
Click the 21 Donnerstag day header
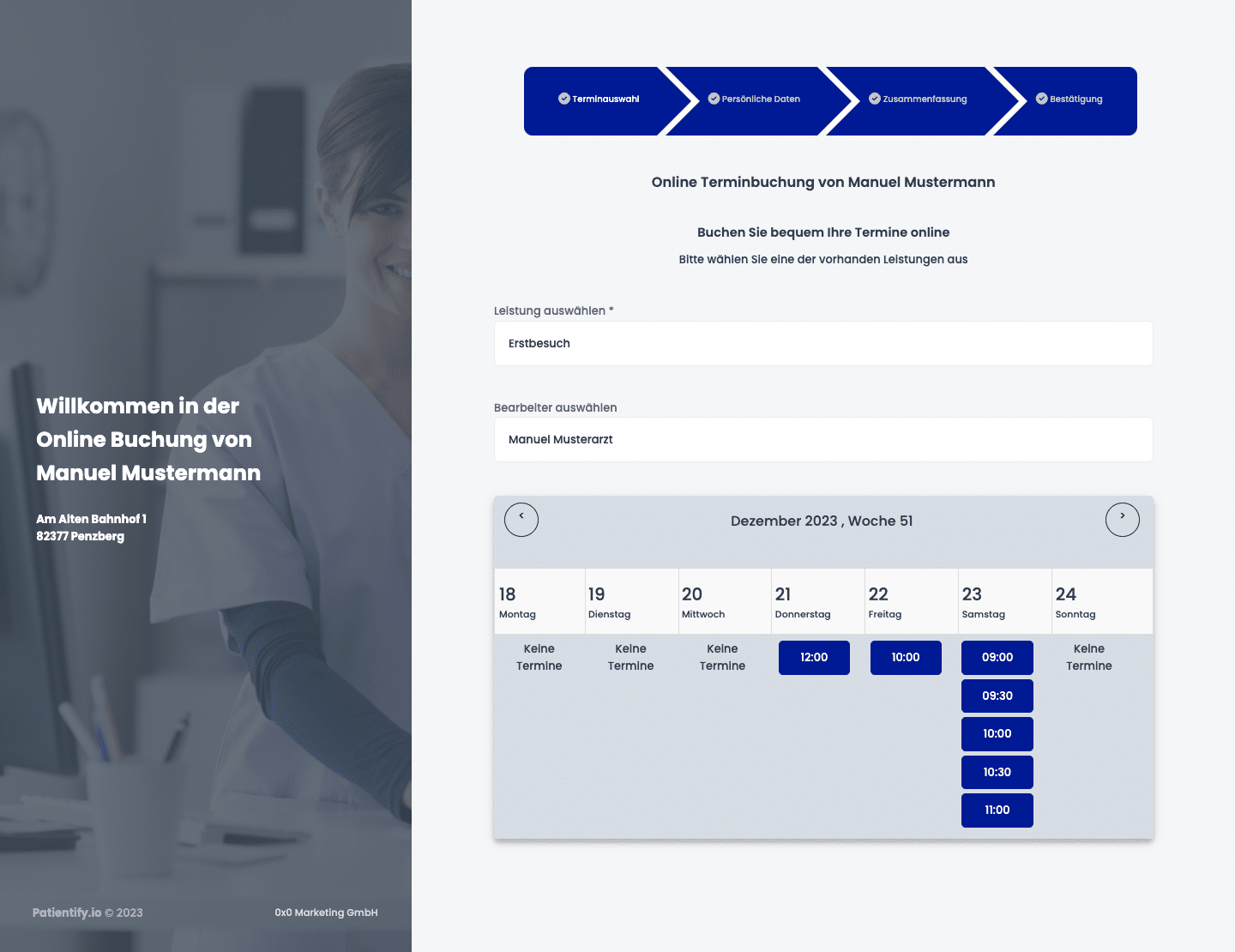818,601
